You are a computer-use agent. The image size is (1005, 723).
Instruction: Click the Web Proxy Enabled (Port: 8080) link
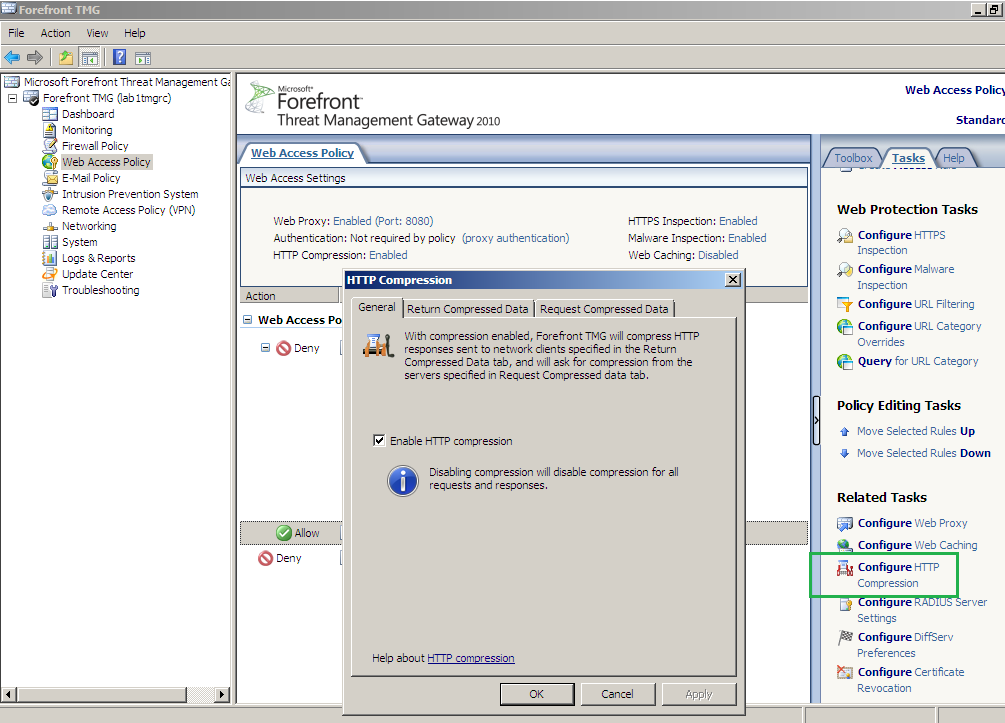383,221
